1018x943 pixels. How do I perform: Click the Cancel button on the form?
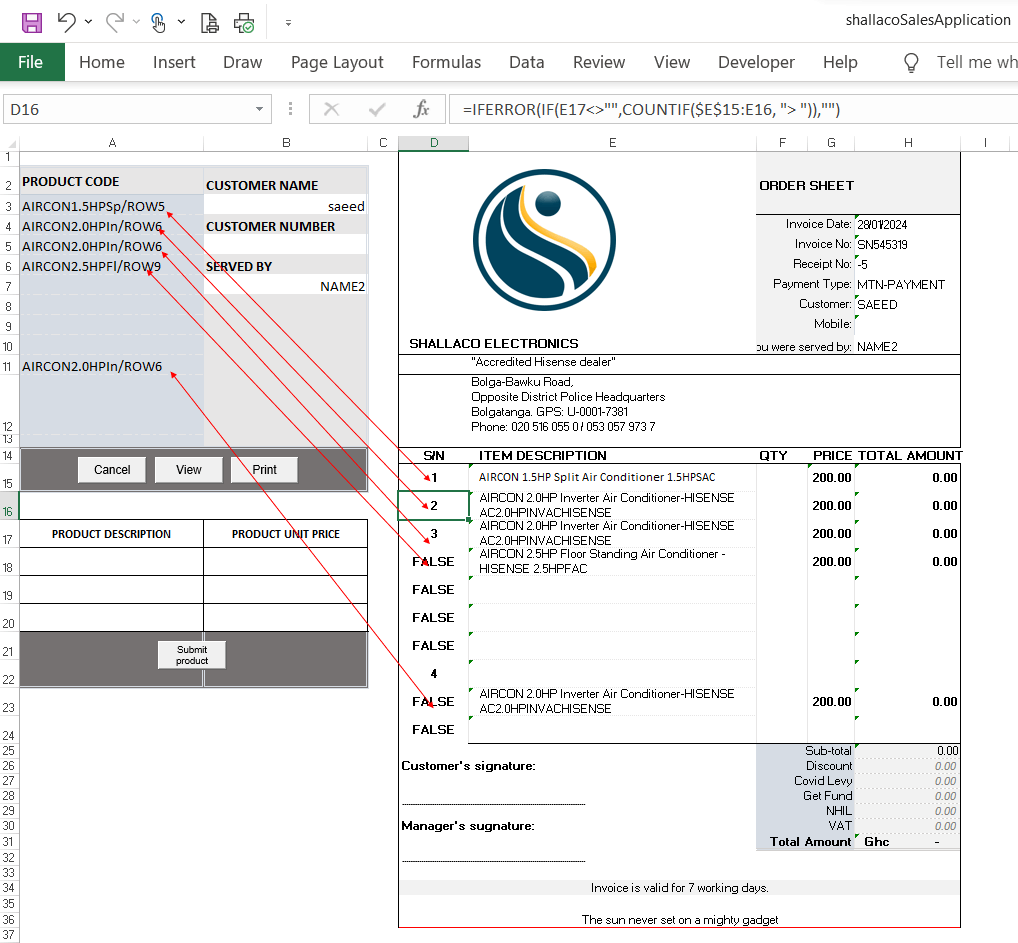[x=112, y=470]
